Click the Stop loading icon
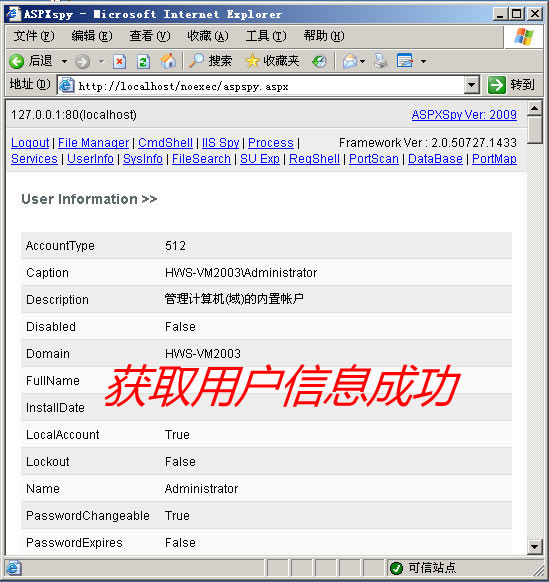Image resolution: width=549 pixels, height=582 pixels. 120,61
